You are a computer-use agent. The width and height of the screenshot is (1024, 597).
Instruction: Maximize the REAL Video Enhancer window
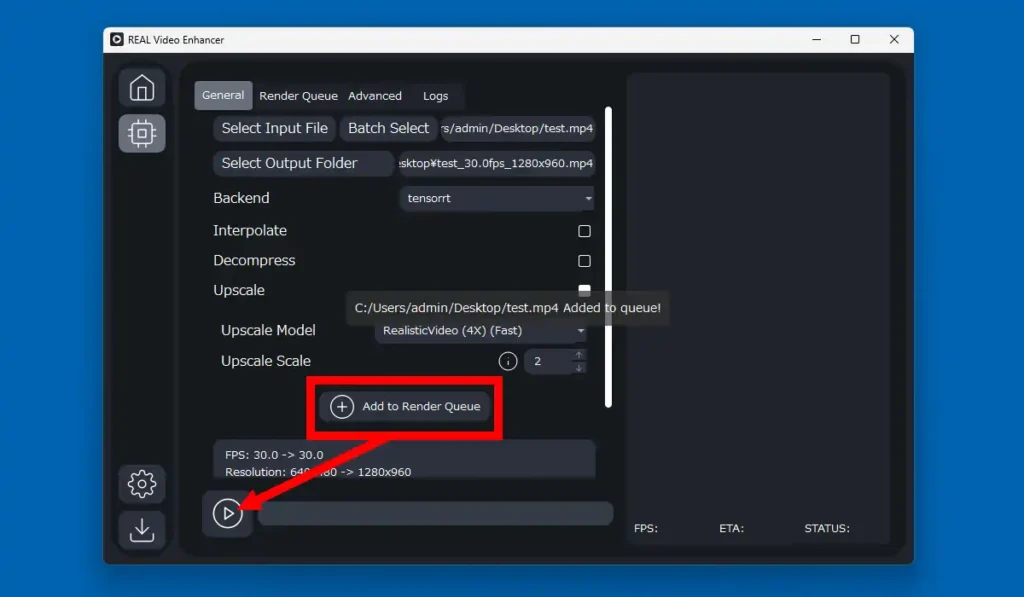(x=855, y=40)
